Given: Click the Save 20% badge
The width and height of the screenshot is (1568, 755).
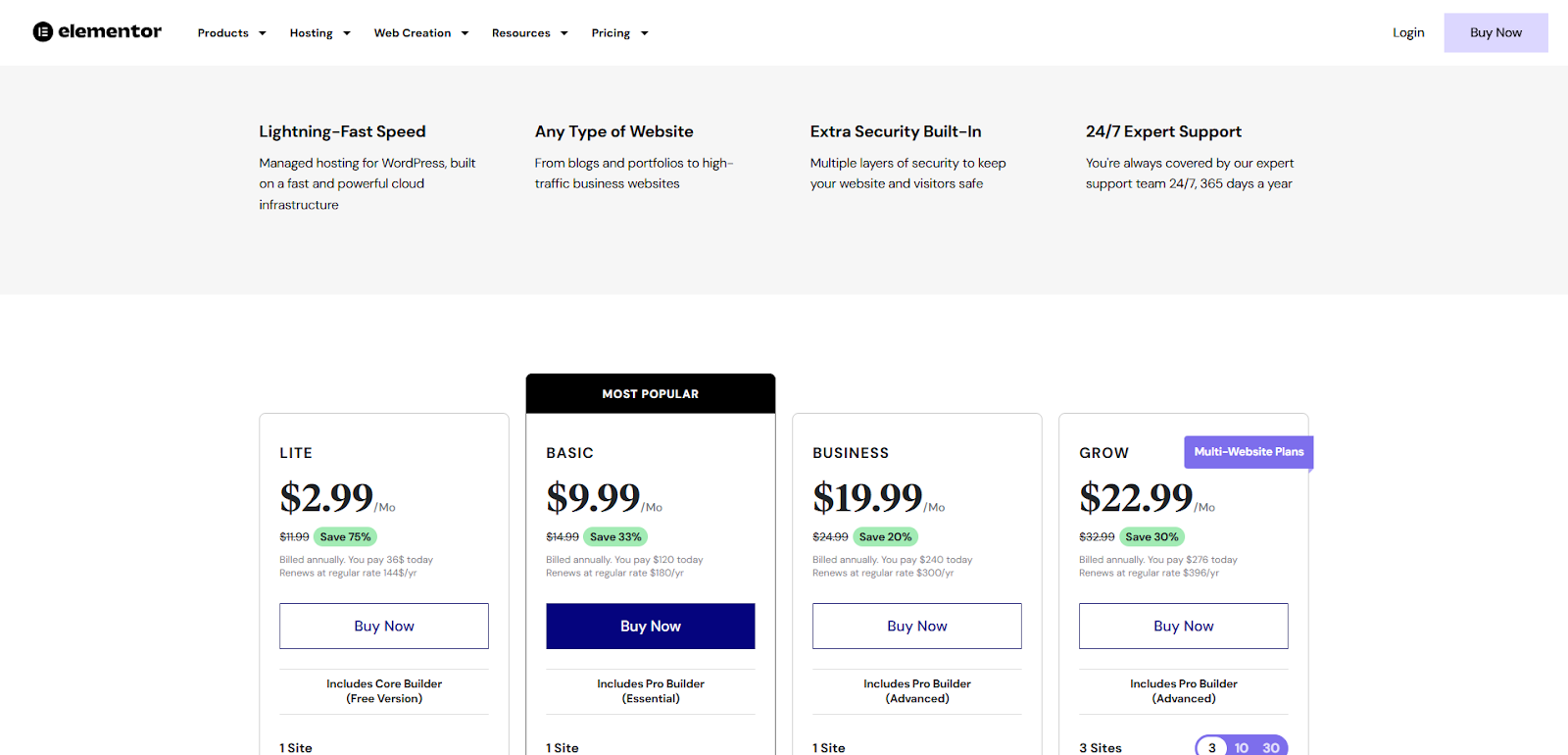Looking at the screenshot, I should click(x=885, y=537).
